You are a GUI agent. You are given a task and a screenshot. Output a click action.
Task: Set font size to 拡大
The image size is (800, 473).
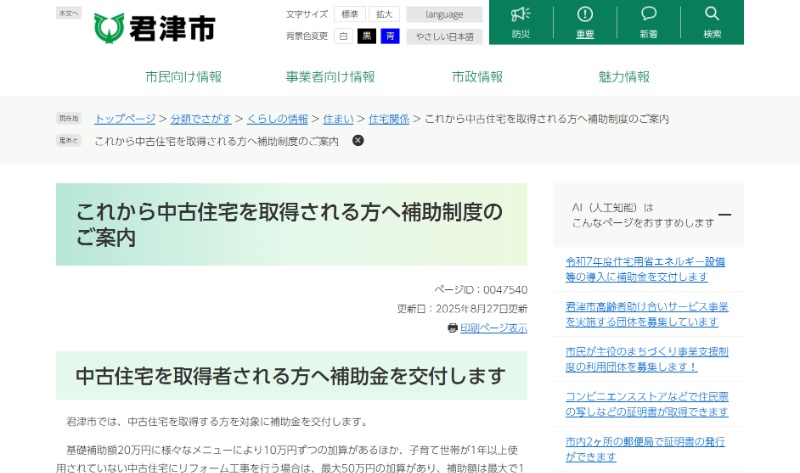383,15
